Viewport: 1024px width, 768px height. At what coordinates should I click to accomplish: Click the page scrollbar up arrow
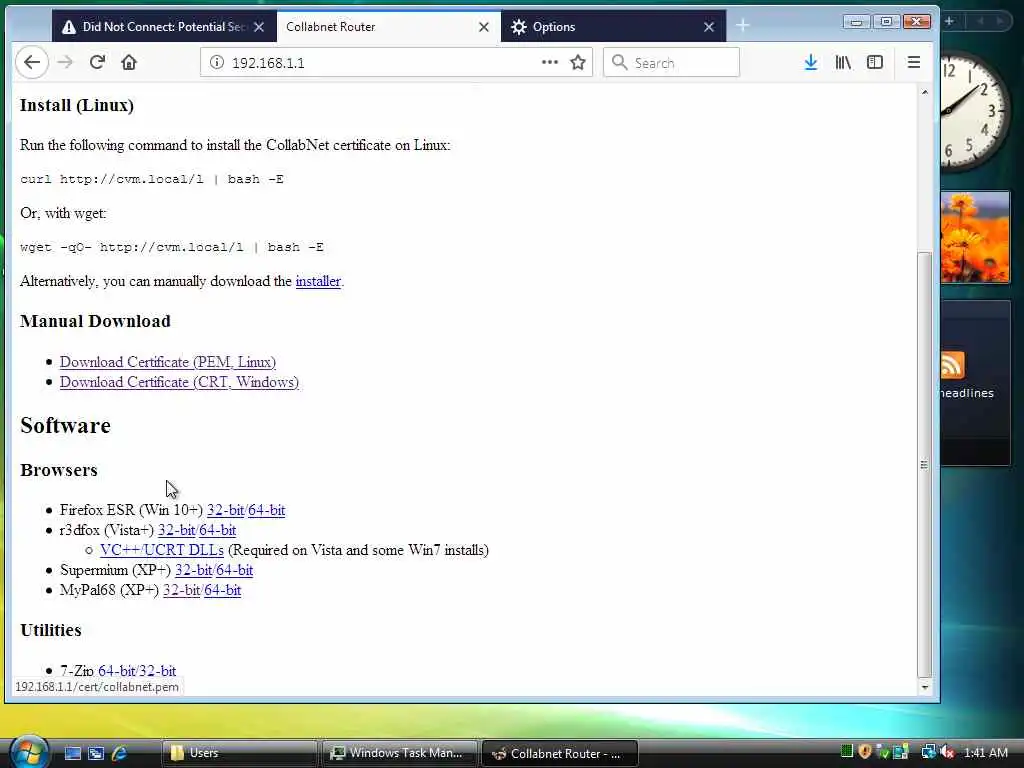pos(924,92)
